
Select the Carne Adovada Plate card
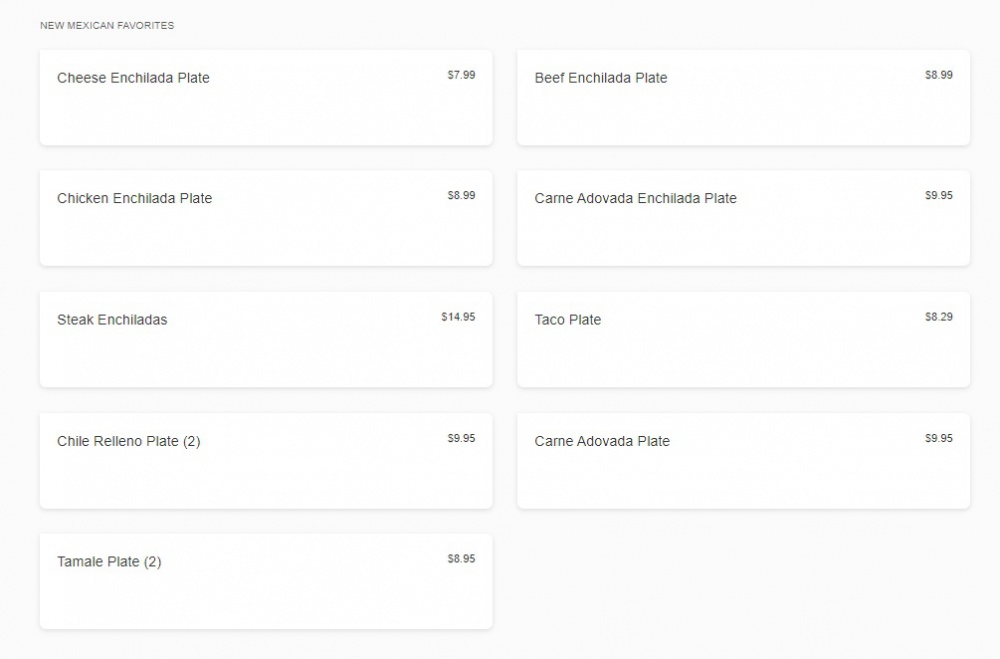tap(743, 461)
